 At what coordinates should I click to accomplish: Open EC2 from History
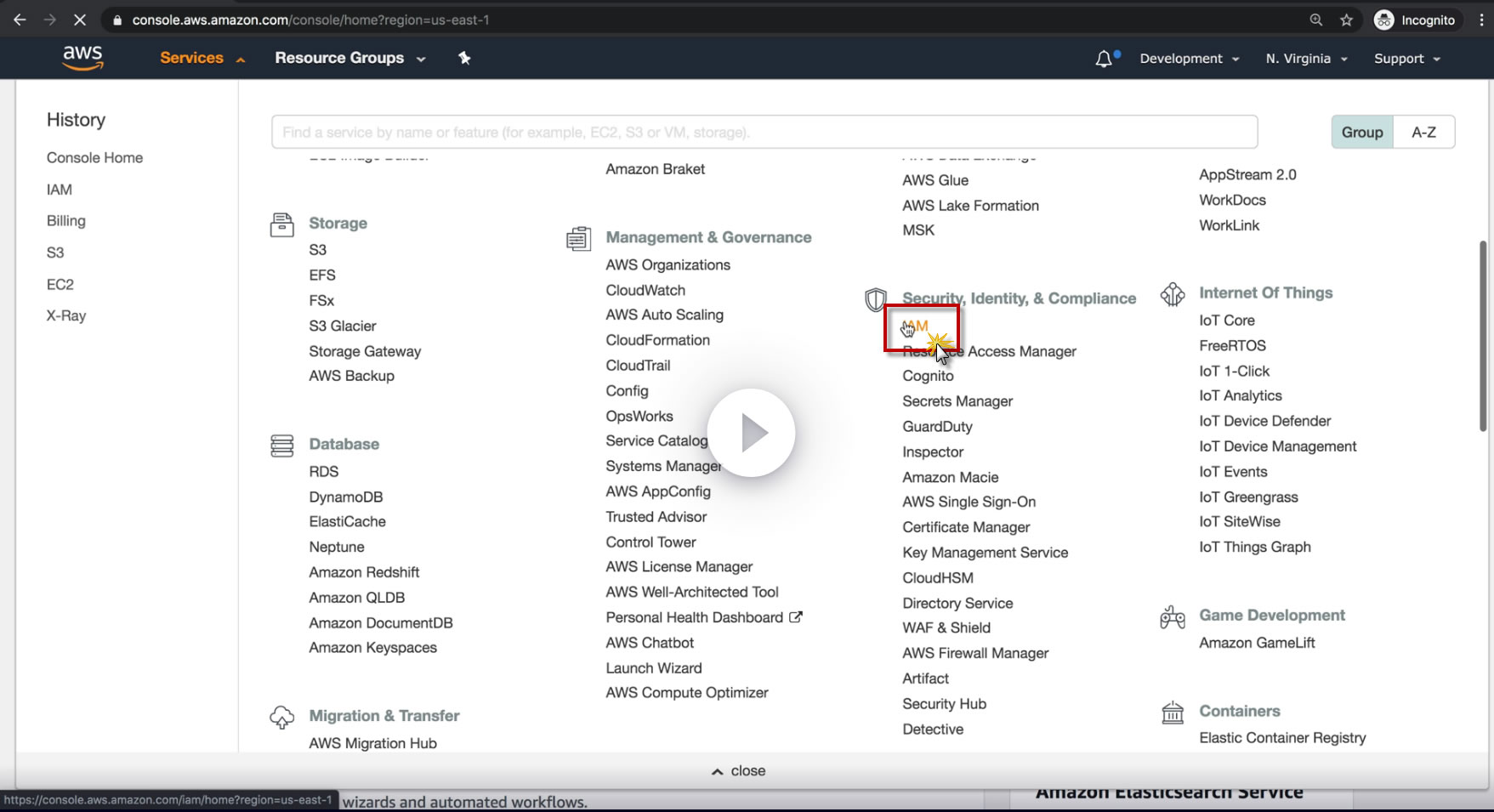60,284
